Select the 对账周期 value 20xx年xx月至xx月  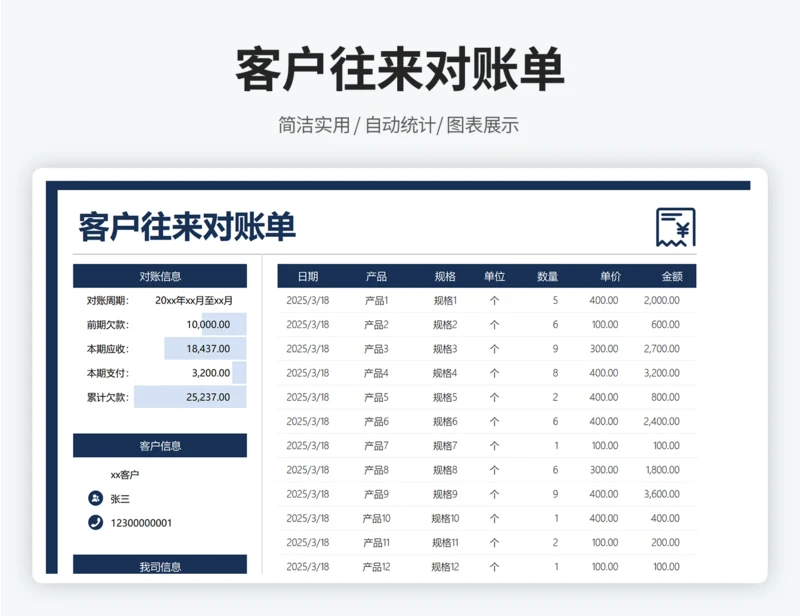194,300
